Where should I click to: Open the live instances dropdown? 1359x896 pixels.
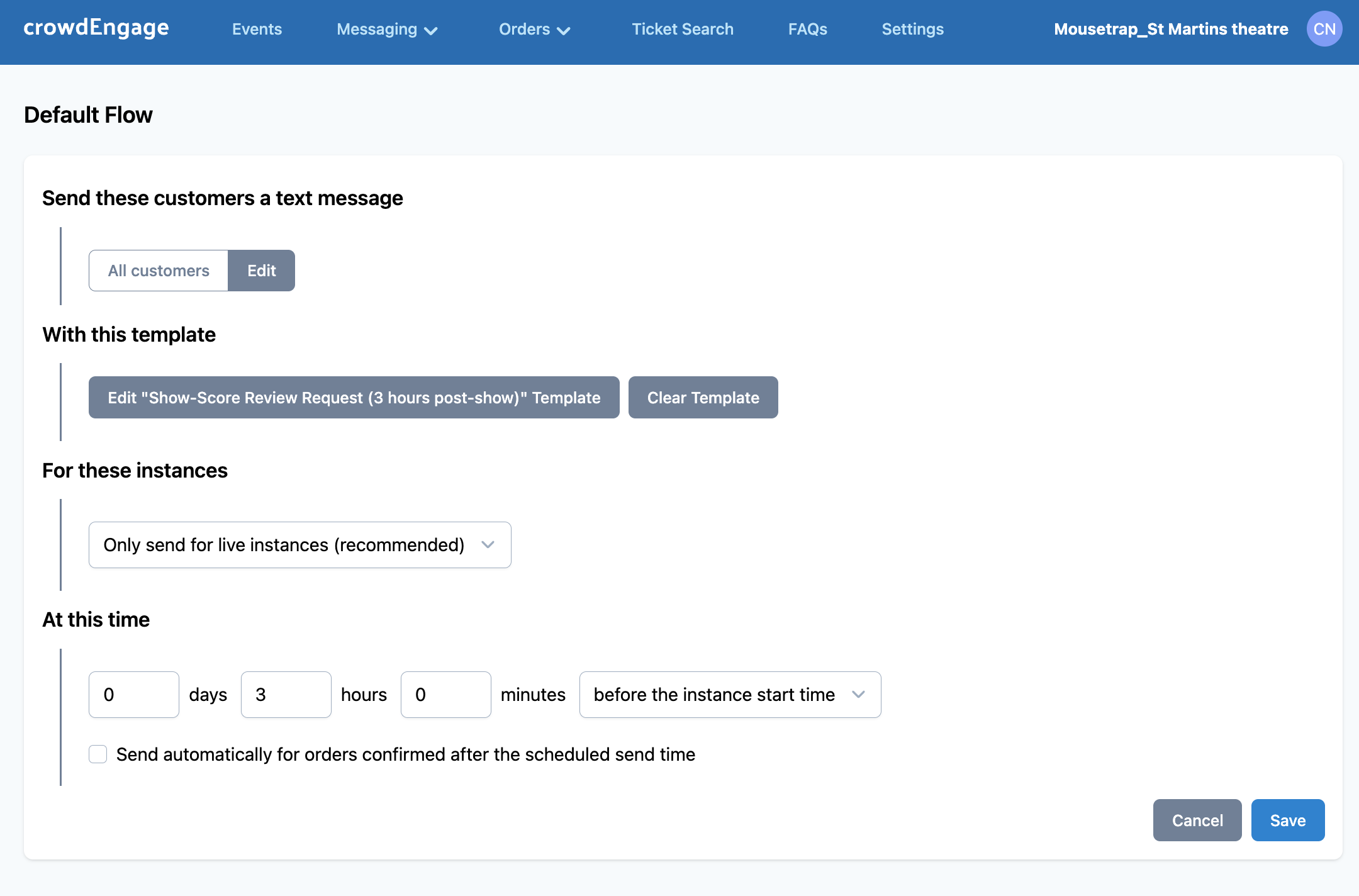click(299, 545)
